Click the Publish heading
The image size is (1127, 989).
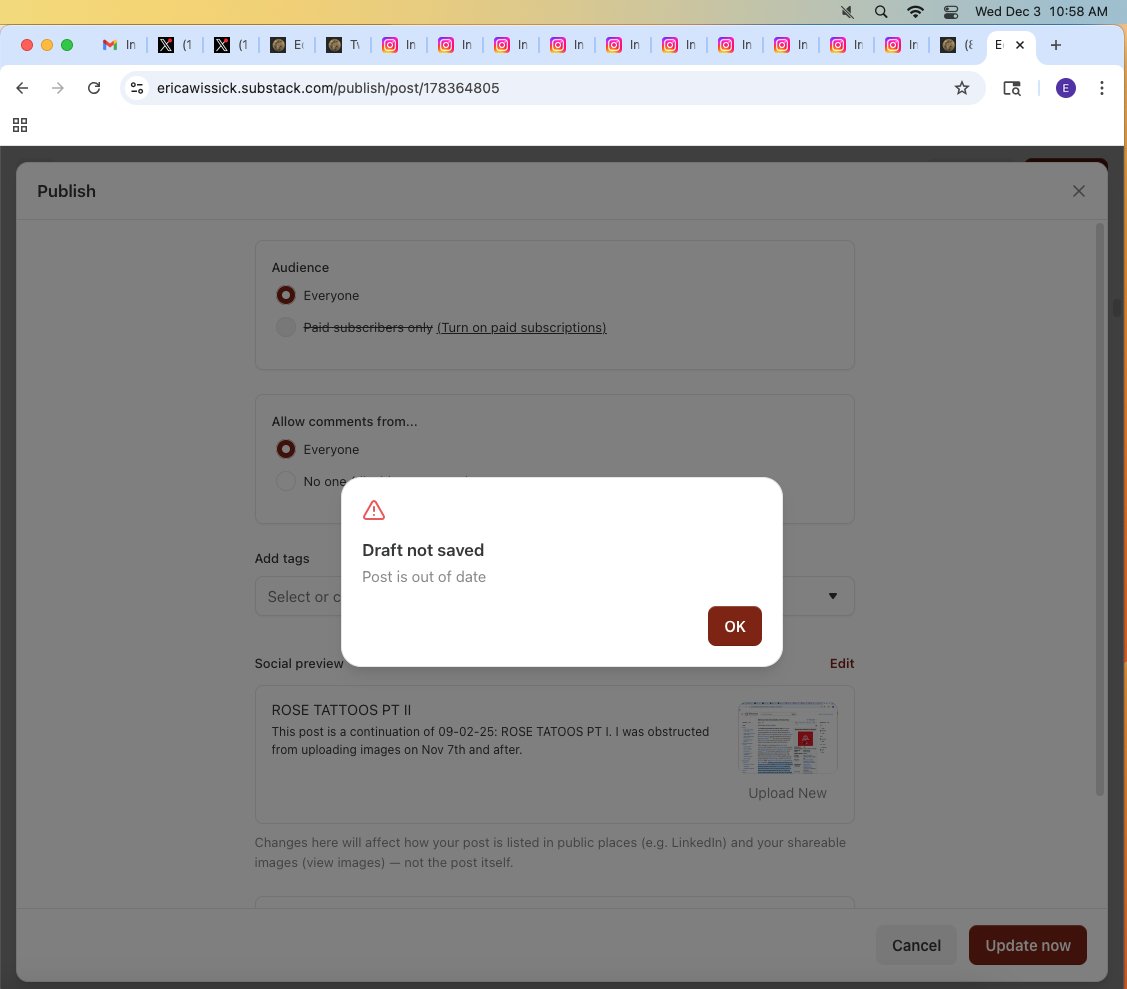click(66, 191)
